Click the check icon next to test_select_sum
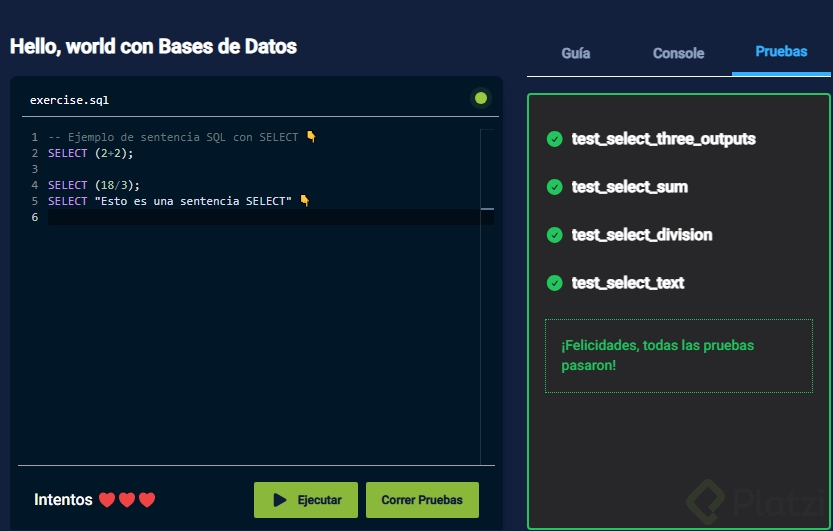 click(555, 187)
